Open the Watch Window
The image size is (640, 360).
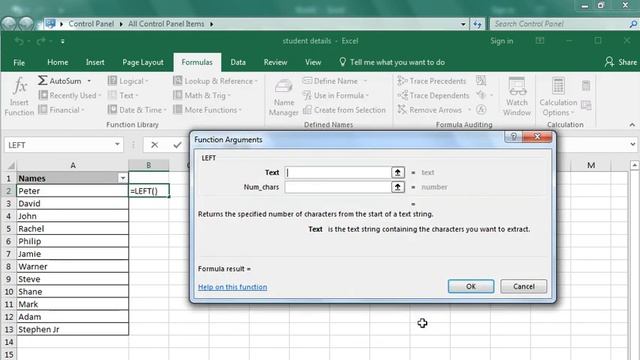click(517, 97)
